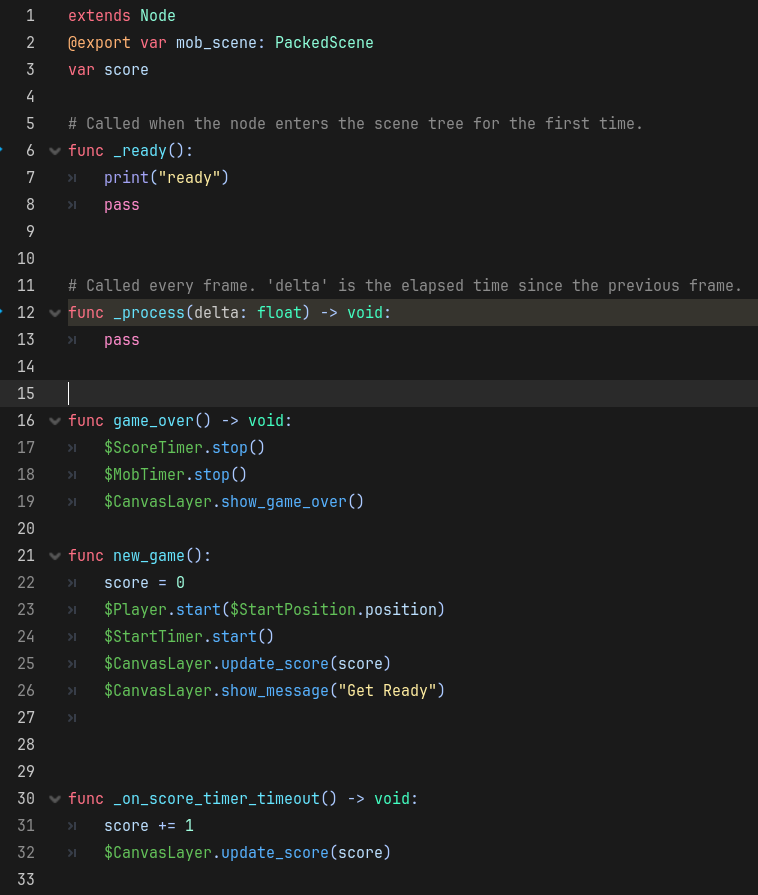Viewport: 758px width, 895px height.
Task: Click the 'mob_scene' variable name
Action: click(x=216, y=43)
